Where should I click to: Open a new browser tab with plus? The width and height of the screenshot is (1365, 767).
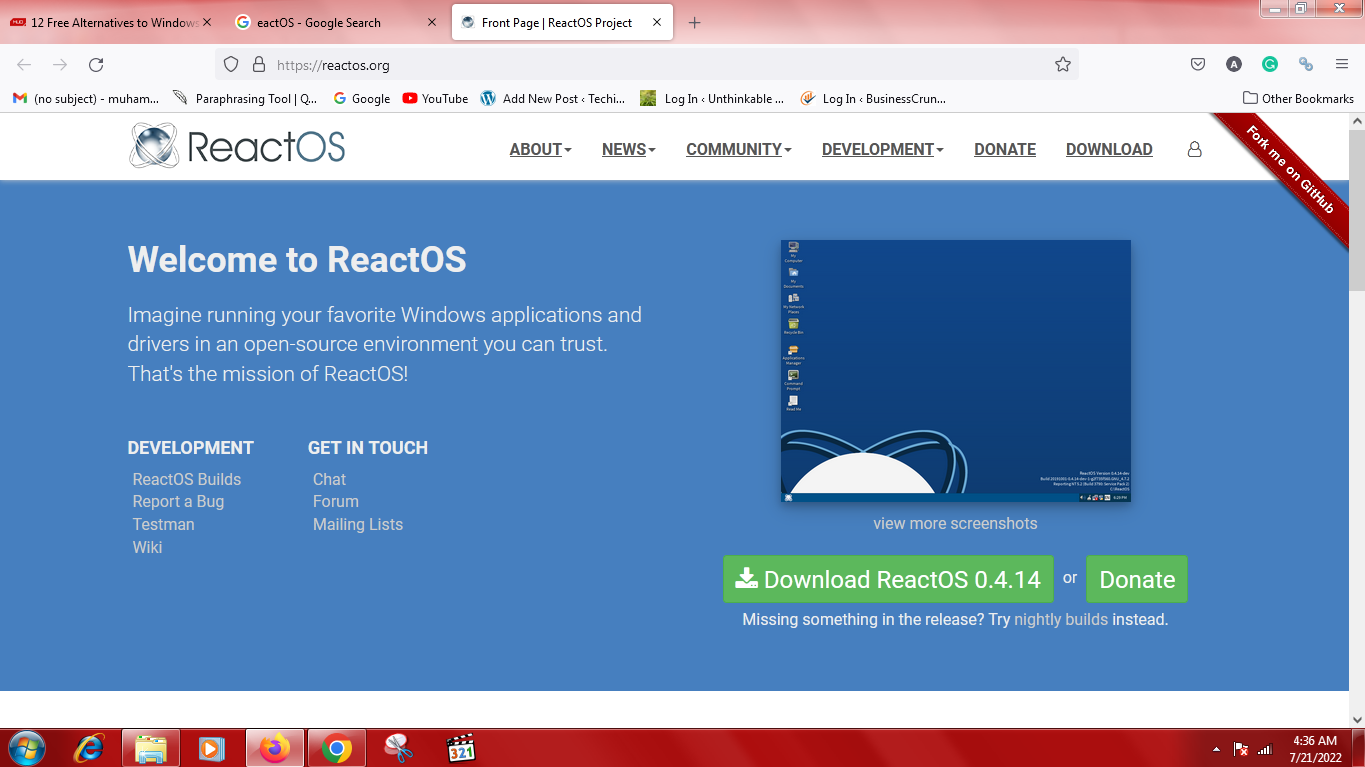(x=695, y=22)
